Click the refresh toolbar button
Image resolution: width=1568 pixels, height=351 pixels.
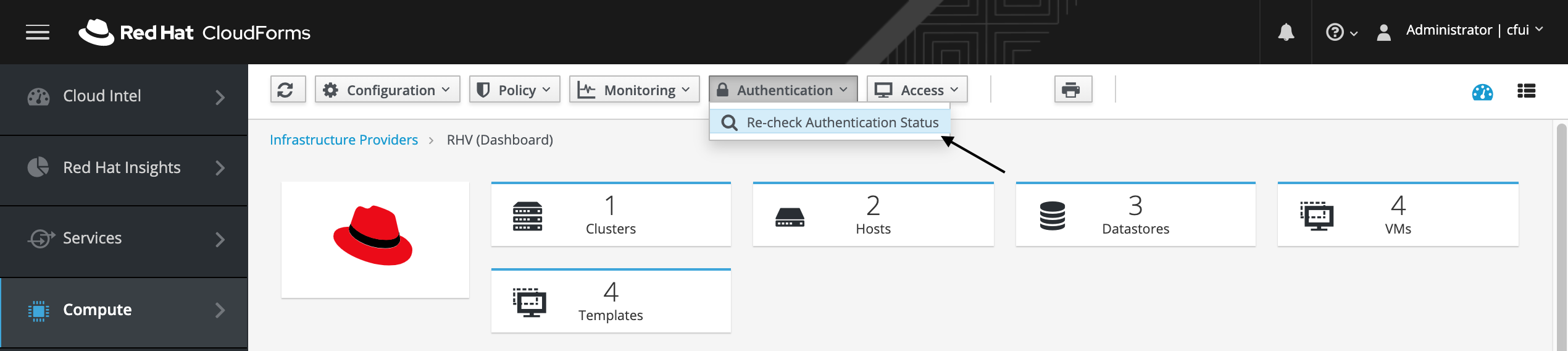pos(288,90)
